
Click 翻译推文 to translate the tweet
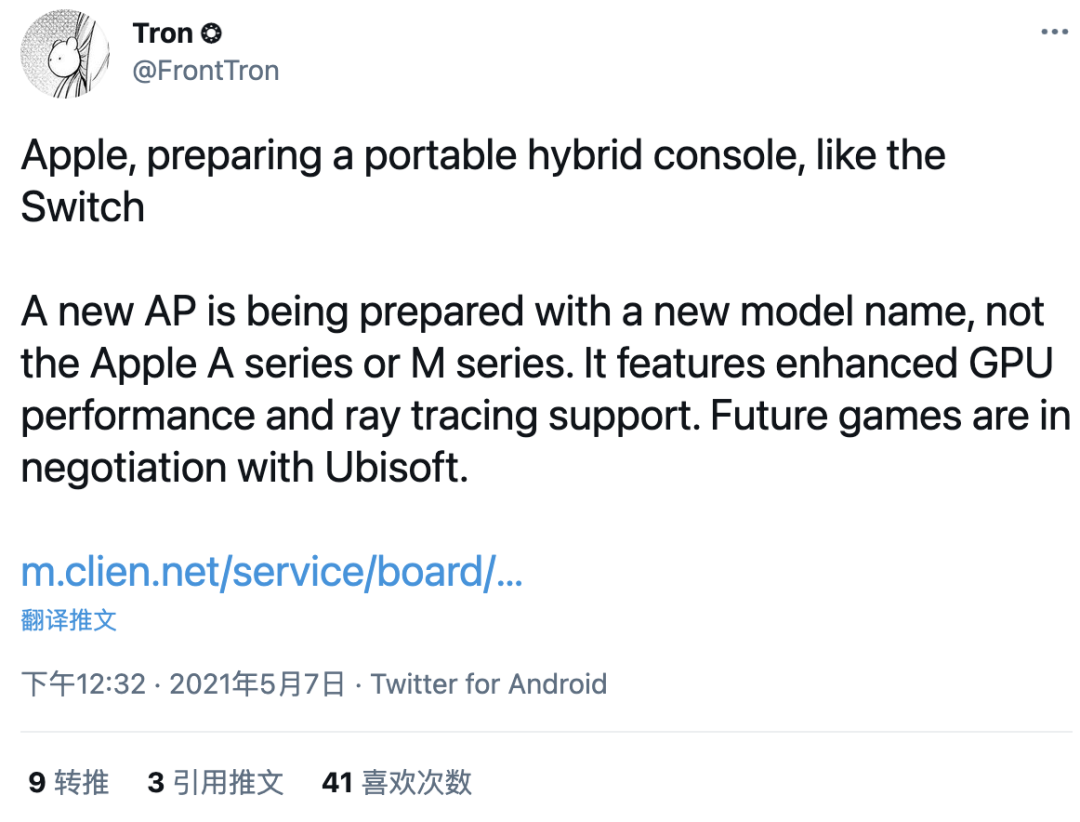68,620
